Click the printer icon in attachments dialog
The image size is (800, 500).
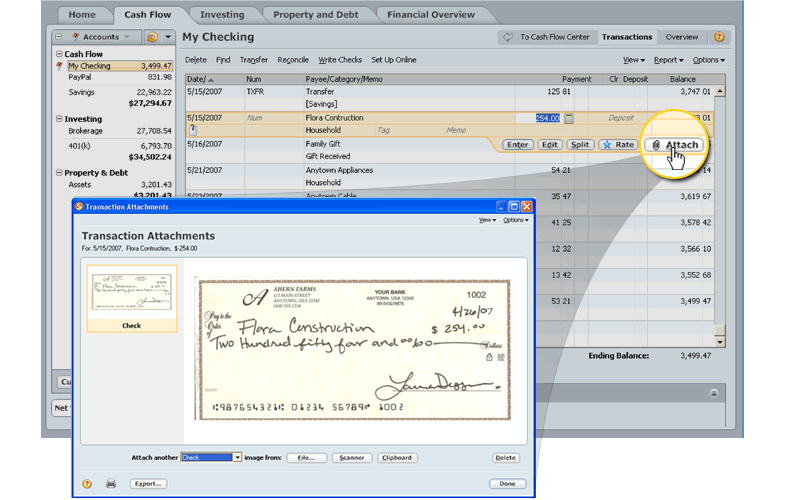click(x=111, y=484)
